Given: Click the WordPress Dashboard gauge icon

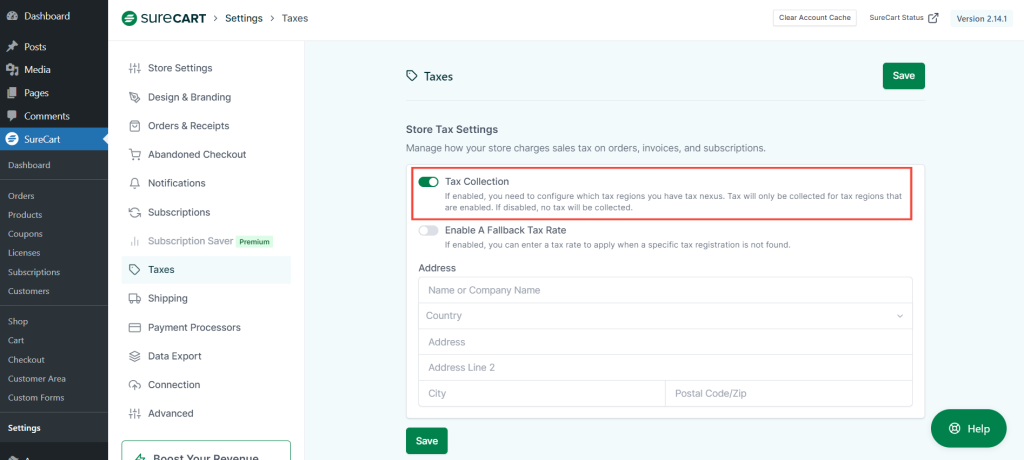Looking at the screenshot, I should [x=12, y=16].
